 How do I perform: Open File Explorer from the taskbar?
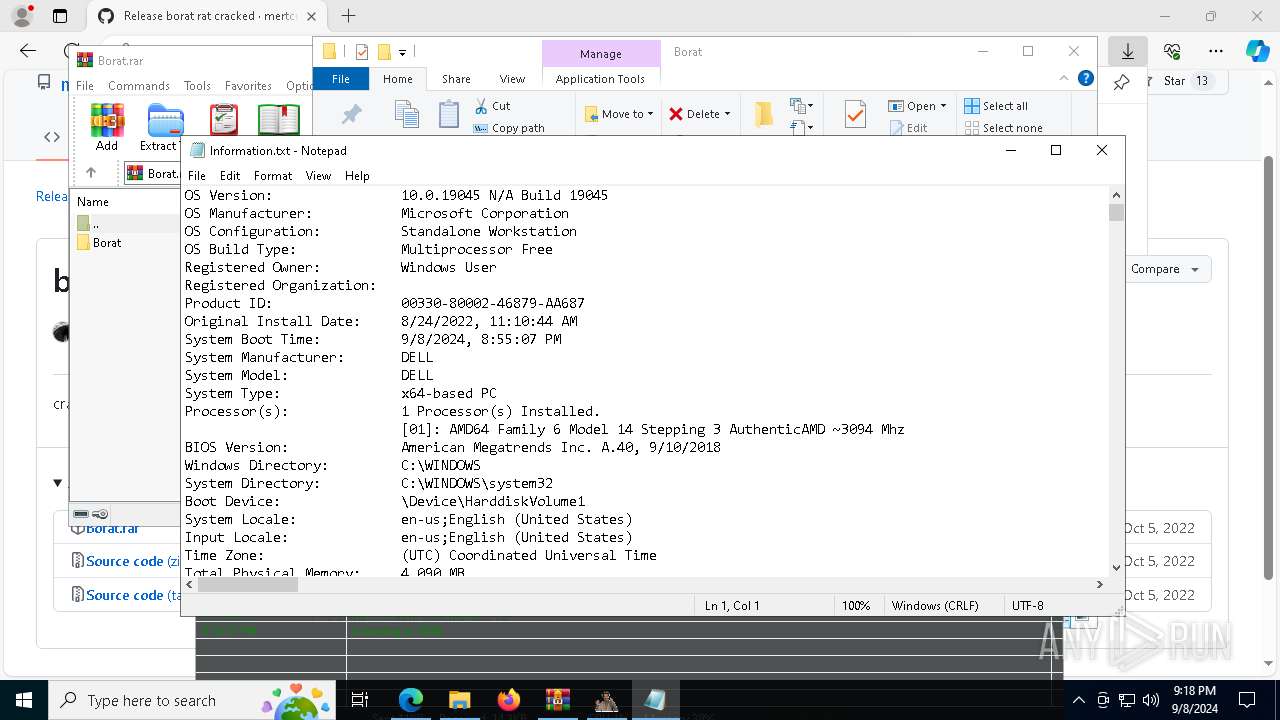click(x=459, y=700)
